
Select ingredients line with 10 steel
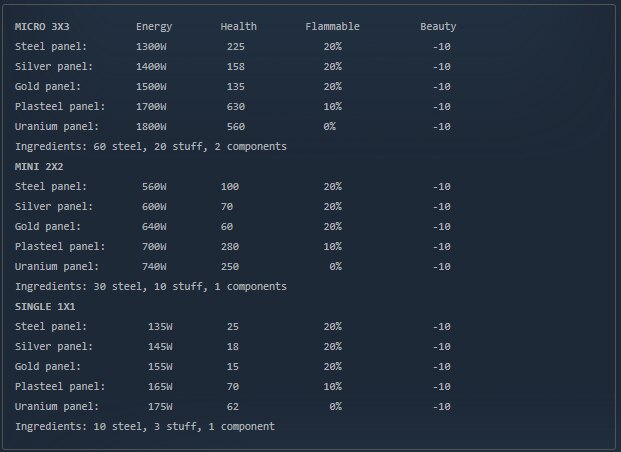tap(145, 427)
